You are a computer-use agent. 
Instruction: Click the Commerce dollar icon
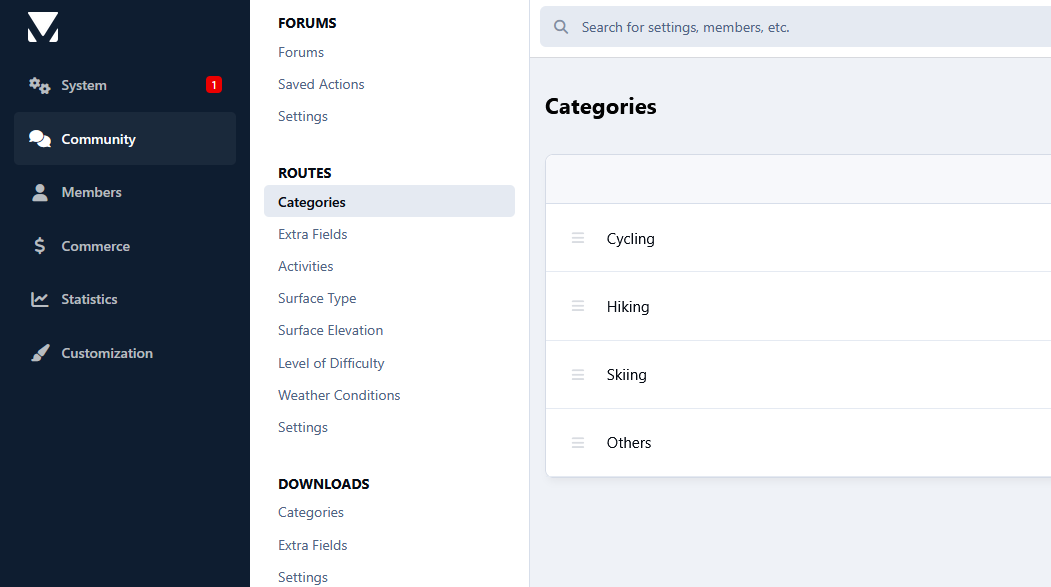[40, 246]
